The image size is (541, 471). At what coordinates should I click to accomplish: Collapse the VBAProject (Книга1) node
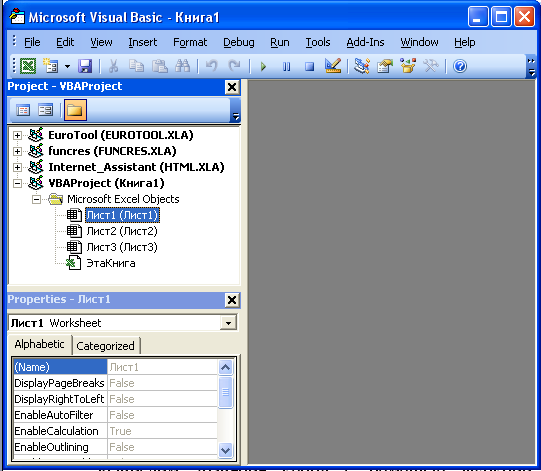point(17,183)
